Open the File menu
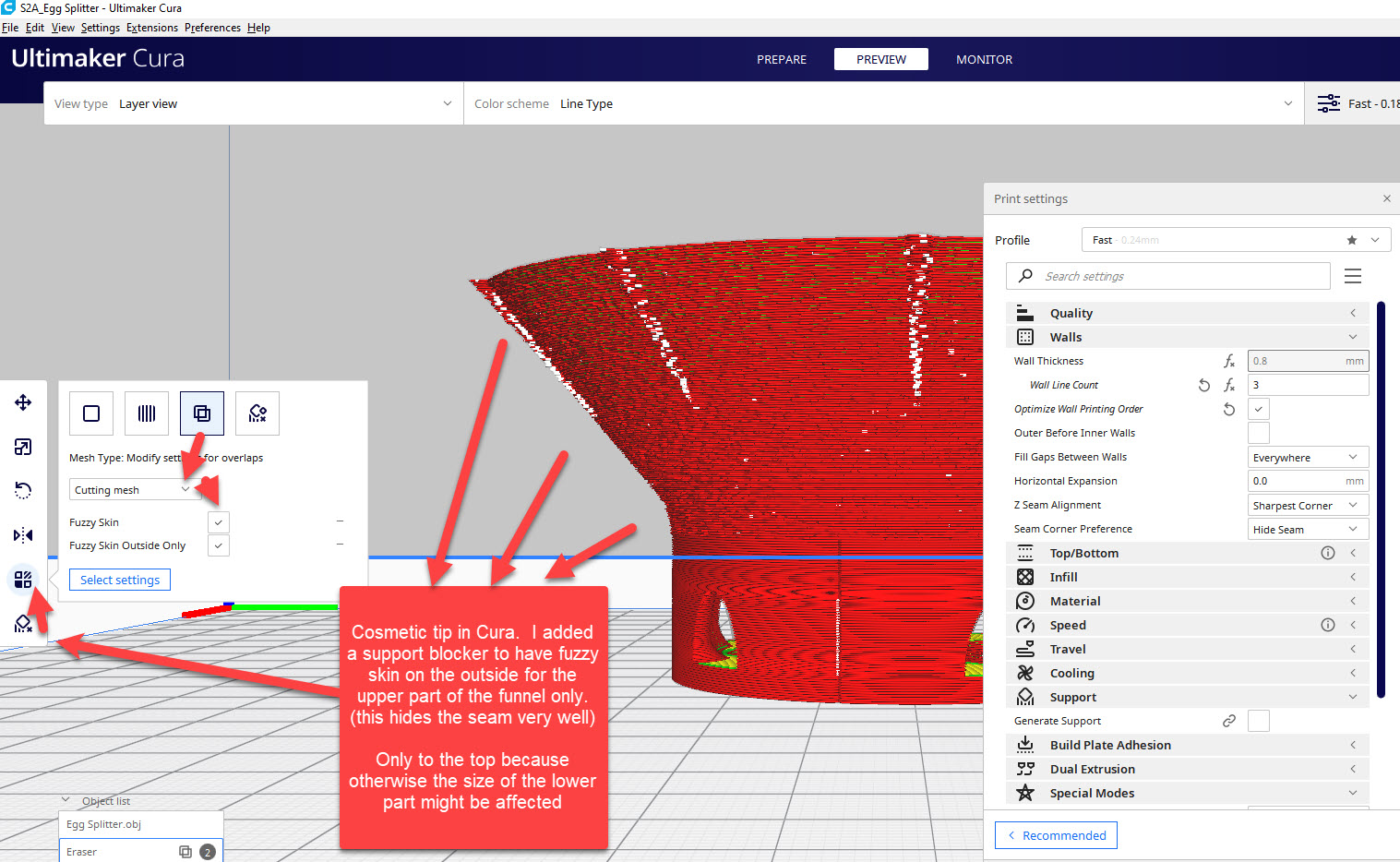This screenshot has height=862, width=1400. tap(10, 28)
